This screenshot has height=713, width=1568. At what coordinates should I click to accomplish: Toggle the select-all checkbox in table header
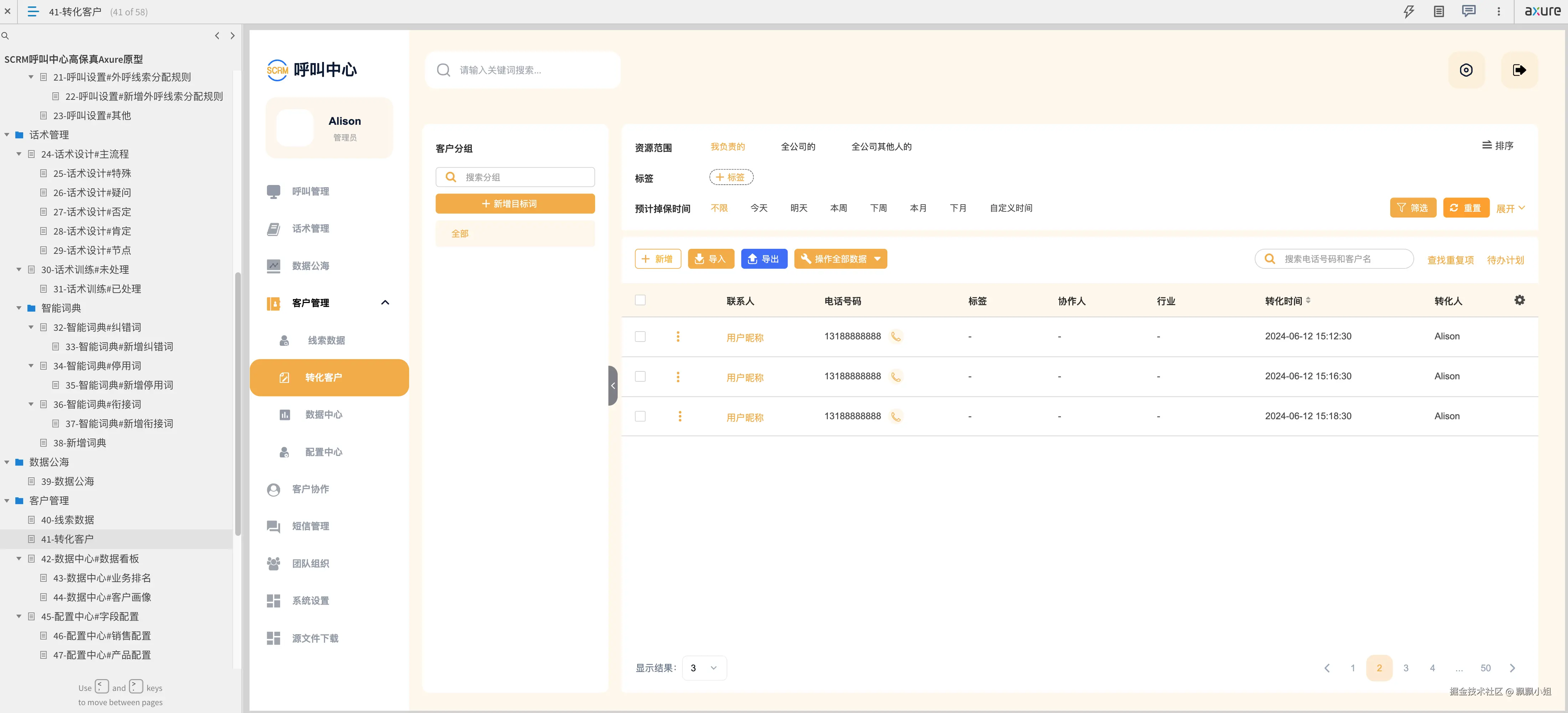pos(640,300)
